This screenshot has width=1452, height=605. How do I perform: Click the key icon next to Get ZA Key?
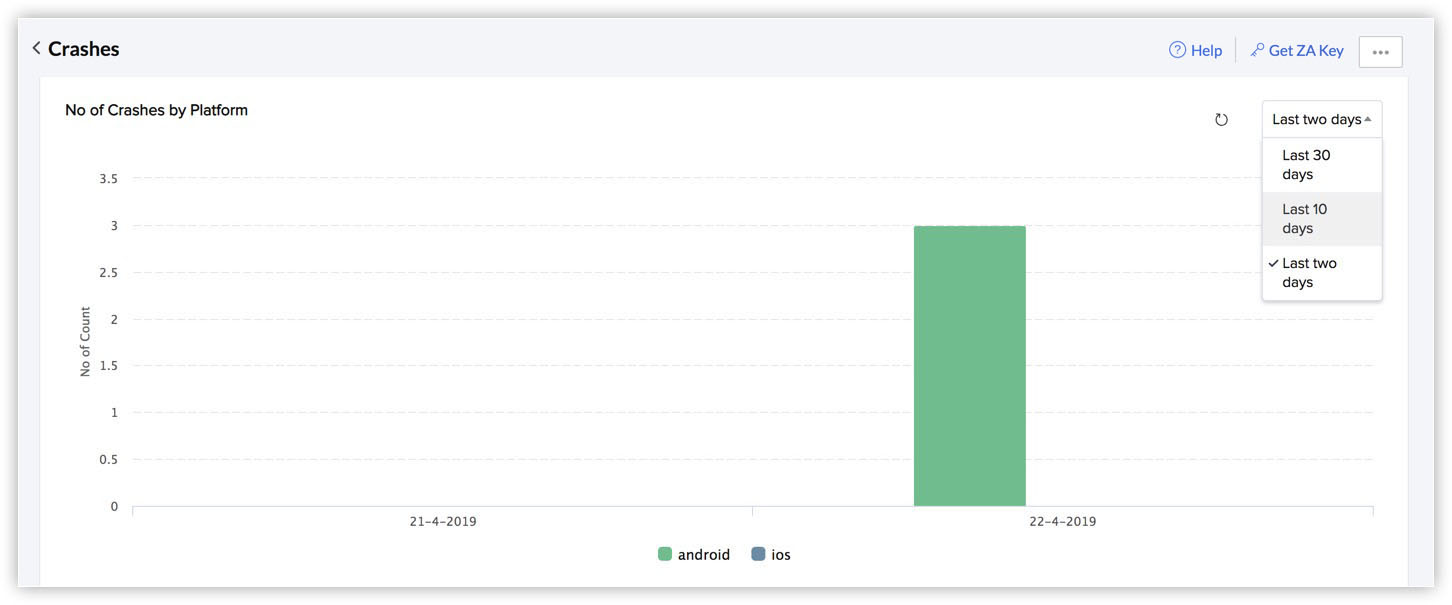pos(1257,50)
